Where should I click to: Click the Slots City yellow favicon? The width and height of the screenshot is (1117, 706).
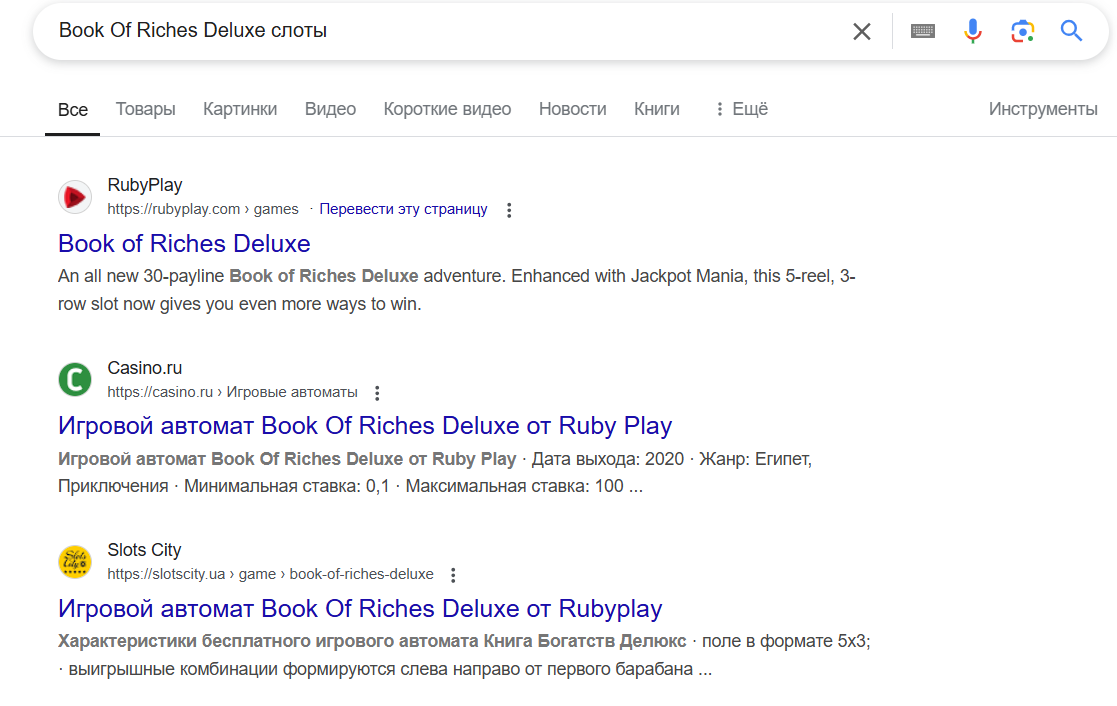coord(75,561)
